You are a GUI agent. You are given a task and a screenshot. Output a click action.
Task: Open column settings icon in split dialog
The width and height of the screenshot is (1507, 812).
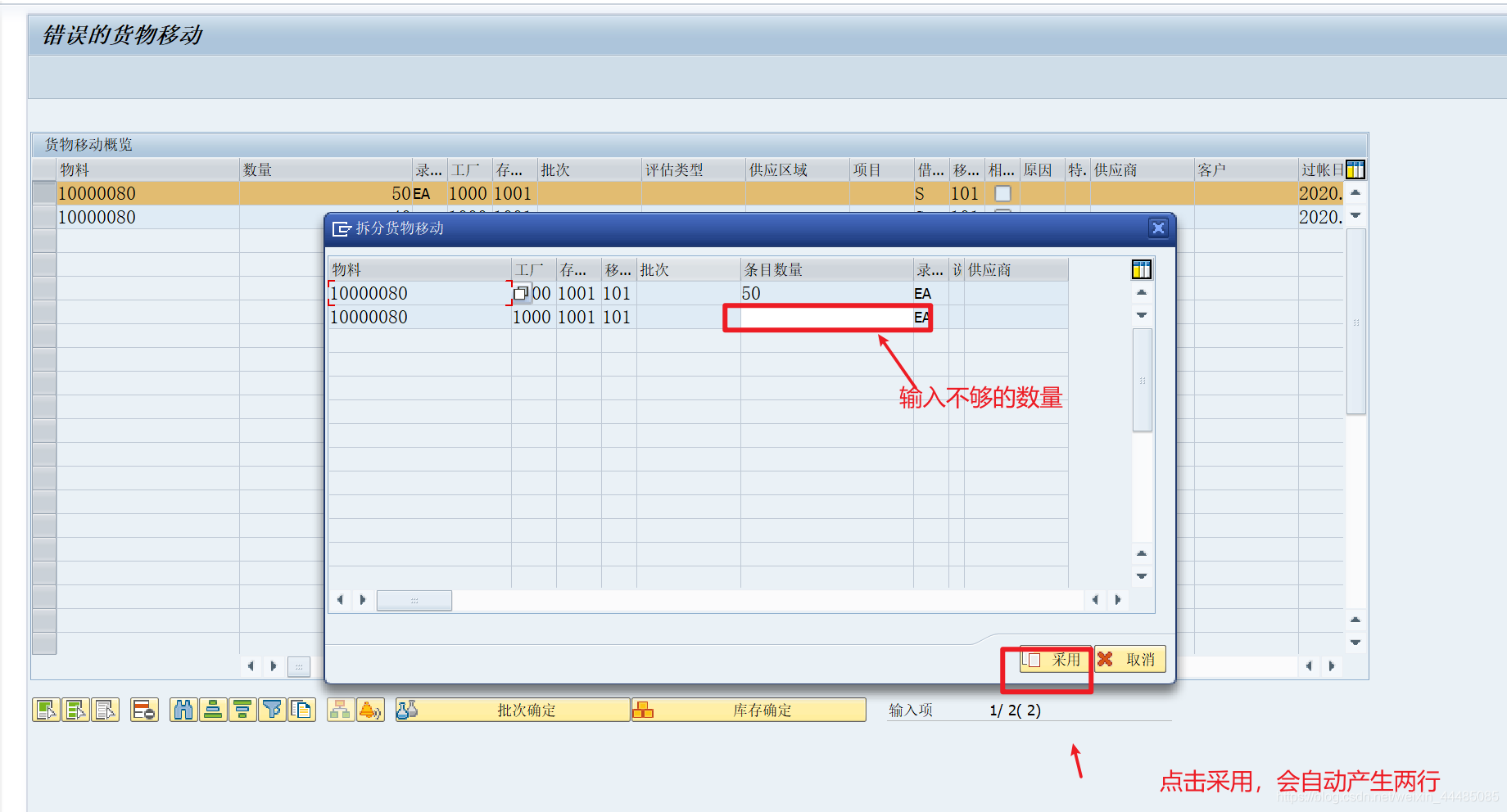(x=1142, y=269)
